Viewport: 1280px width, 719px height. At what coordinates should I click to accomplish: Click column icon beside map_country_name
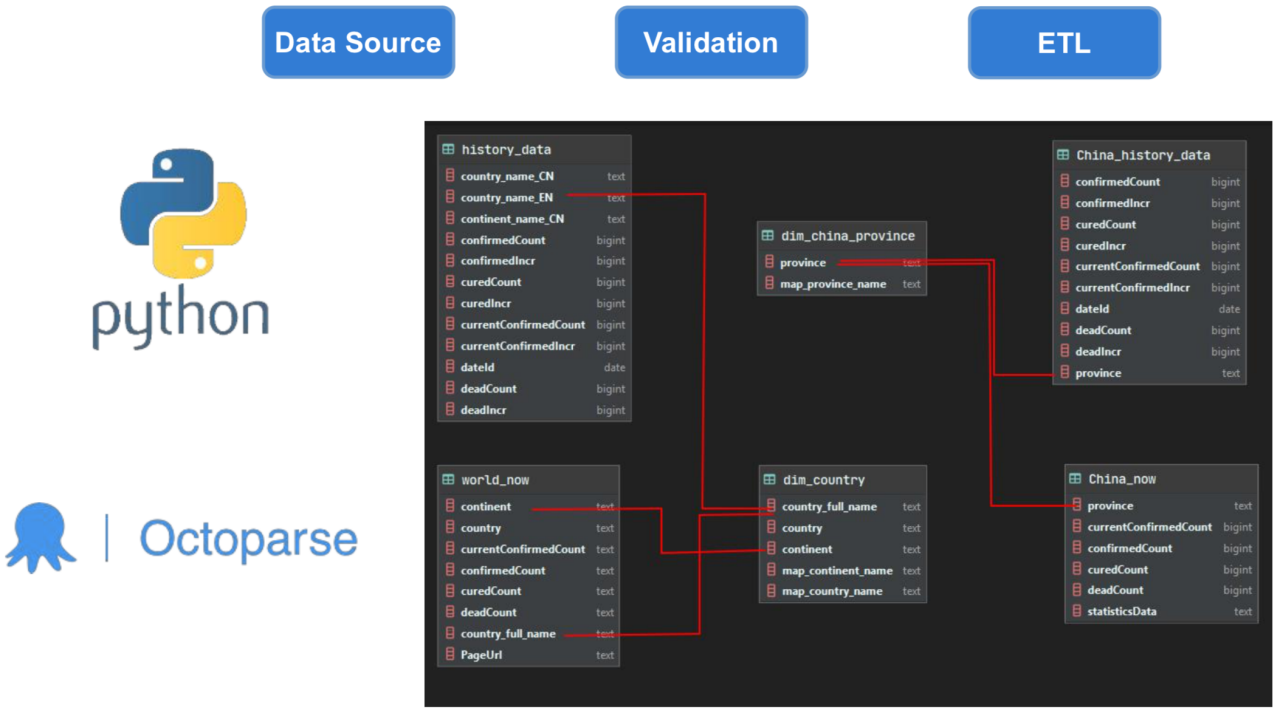[x=769, y=592]
